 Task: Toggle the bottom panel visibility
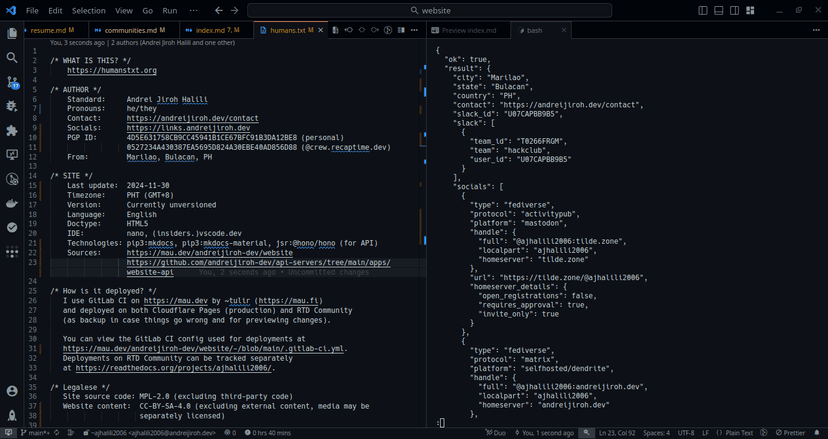coord(719,10)
